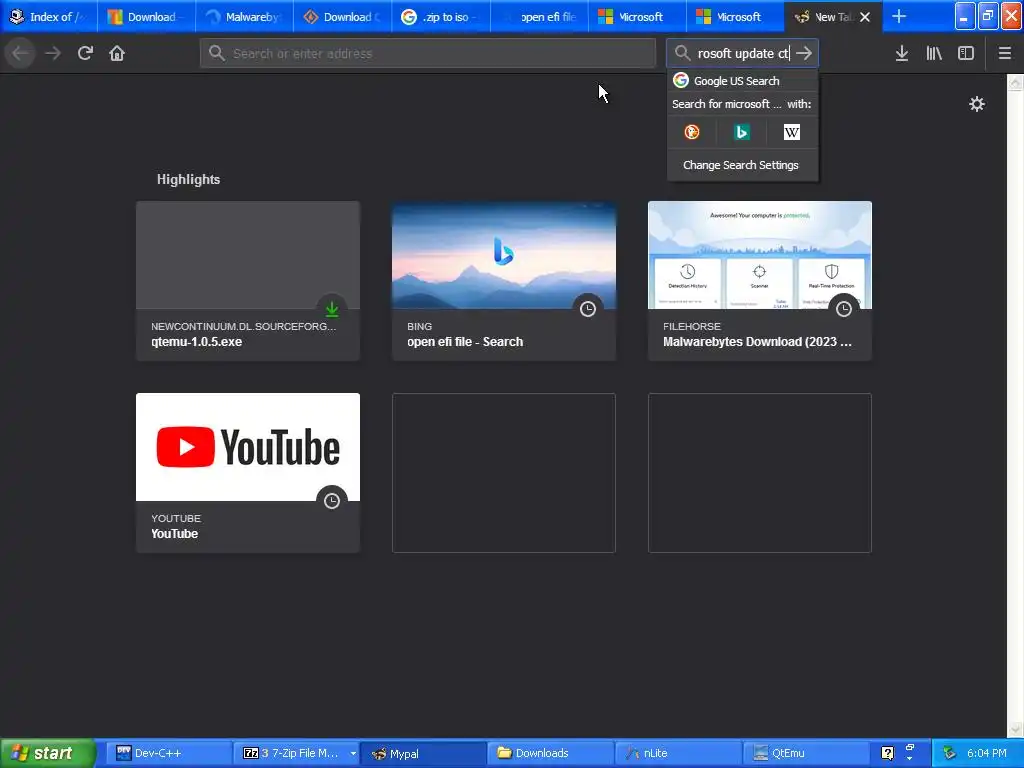The height and width of the screenshot is (768, 1024).
Task: Open a new tab with plus button
Action: pos(899,16)
